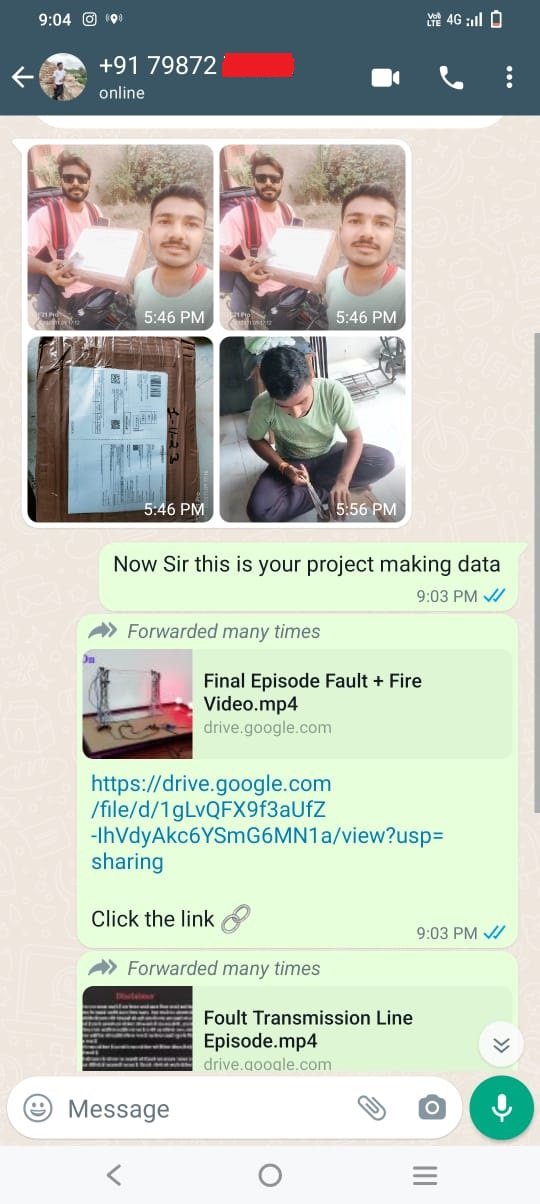Tap the green microphone record button
The image size is (540, 1204).
pyautogui.click(x=502, y=1107)
